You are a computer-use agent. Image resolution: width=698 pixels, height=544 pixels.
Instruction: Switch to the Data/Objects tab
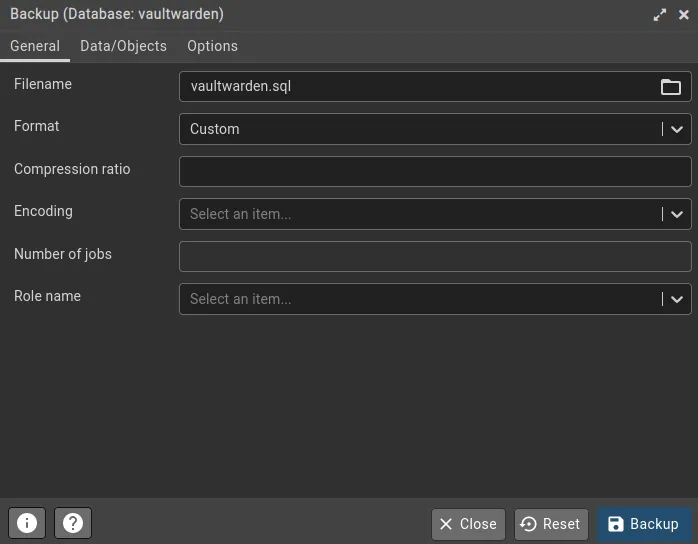[x=123, y=46]
